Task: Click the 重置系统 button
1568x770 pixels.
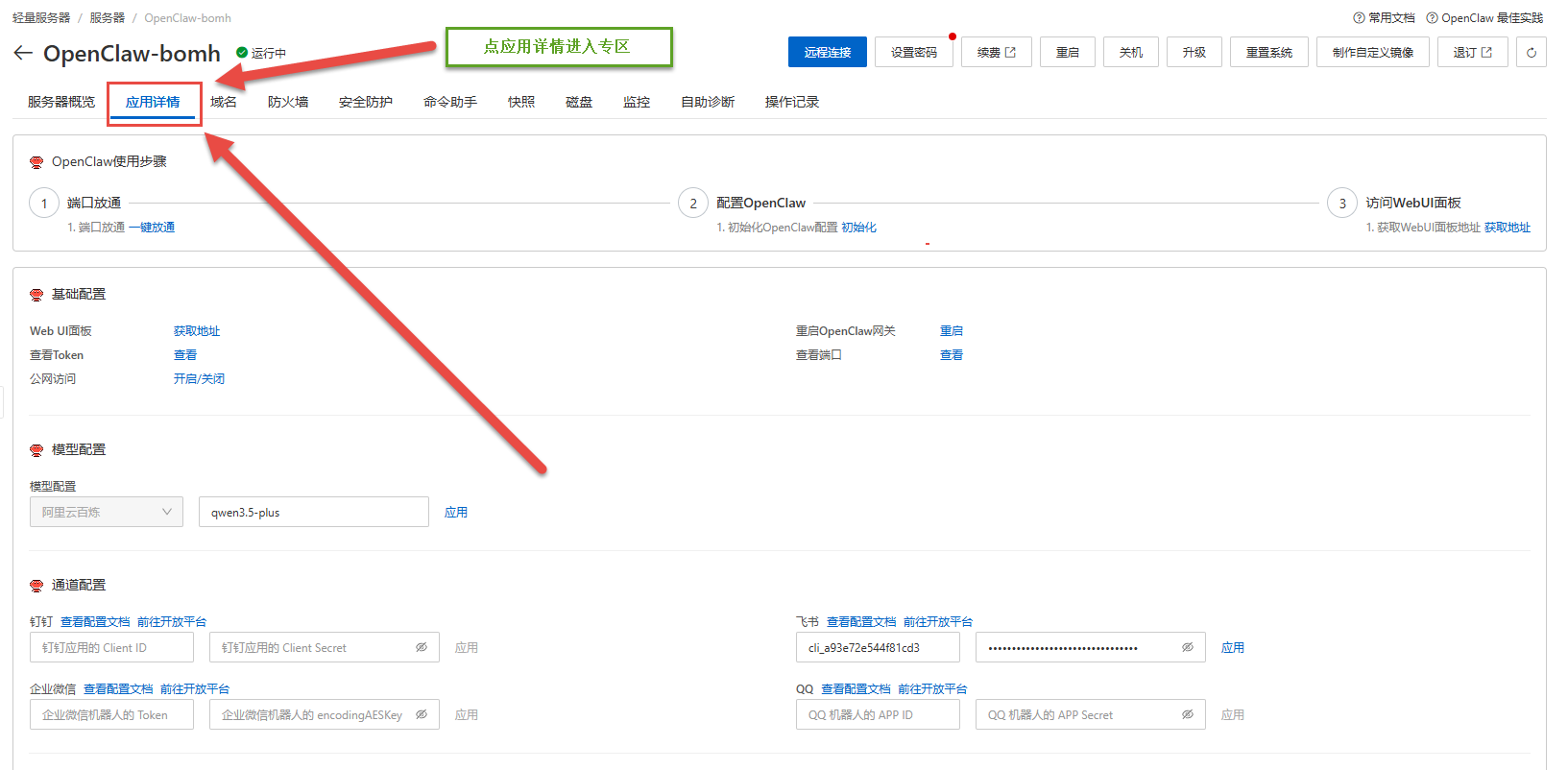Action: (1268, 53)
